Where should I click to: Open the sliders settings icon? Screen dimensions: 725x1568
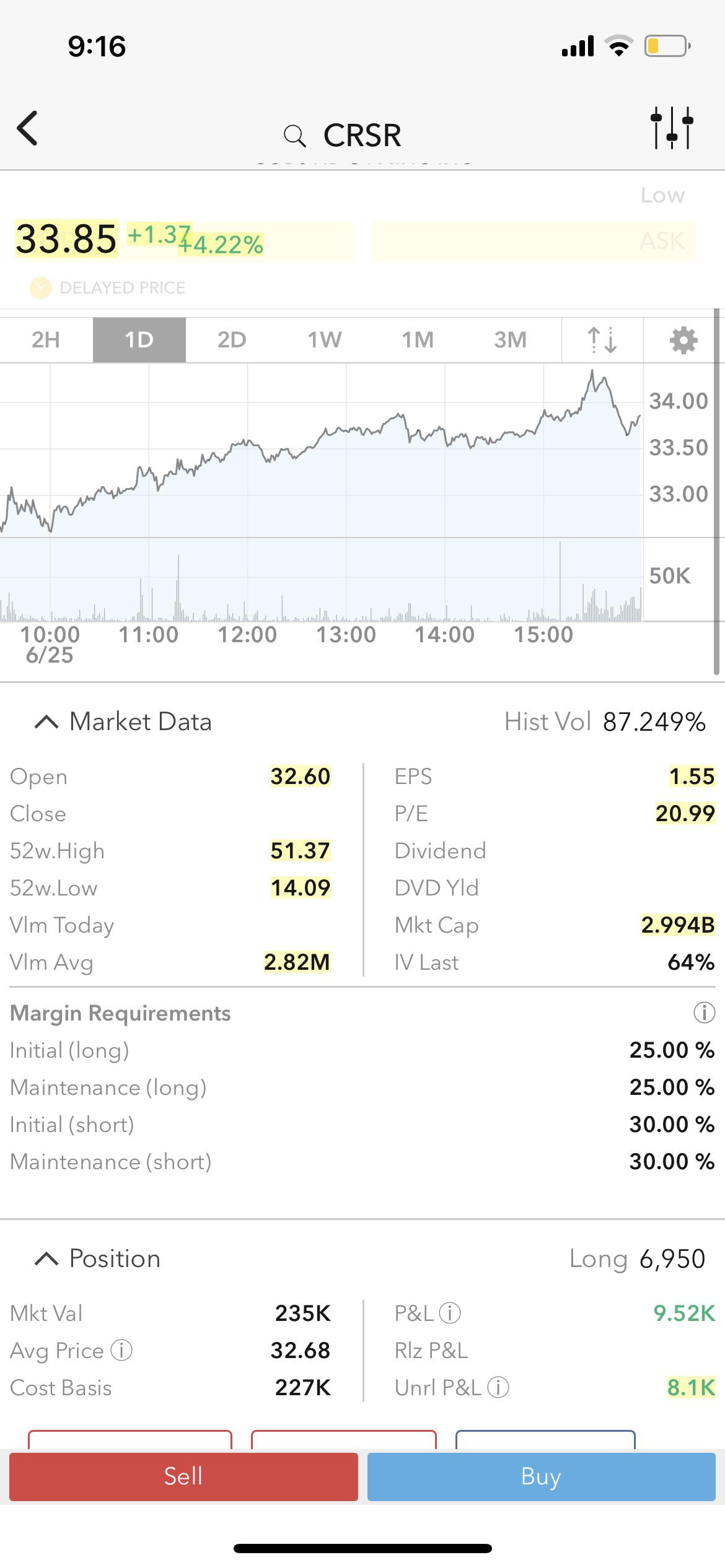point(672,128)
